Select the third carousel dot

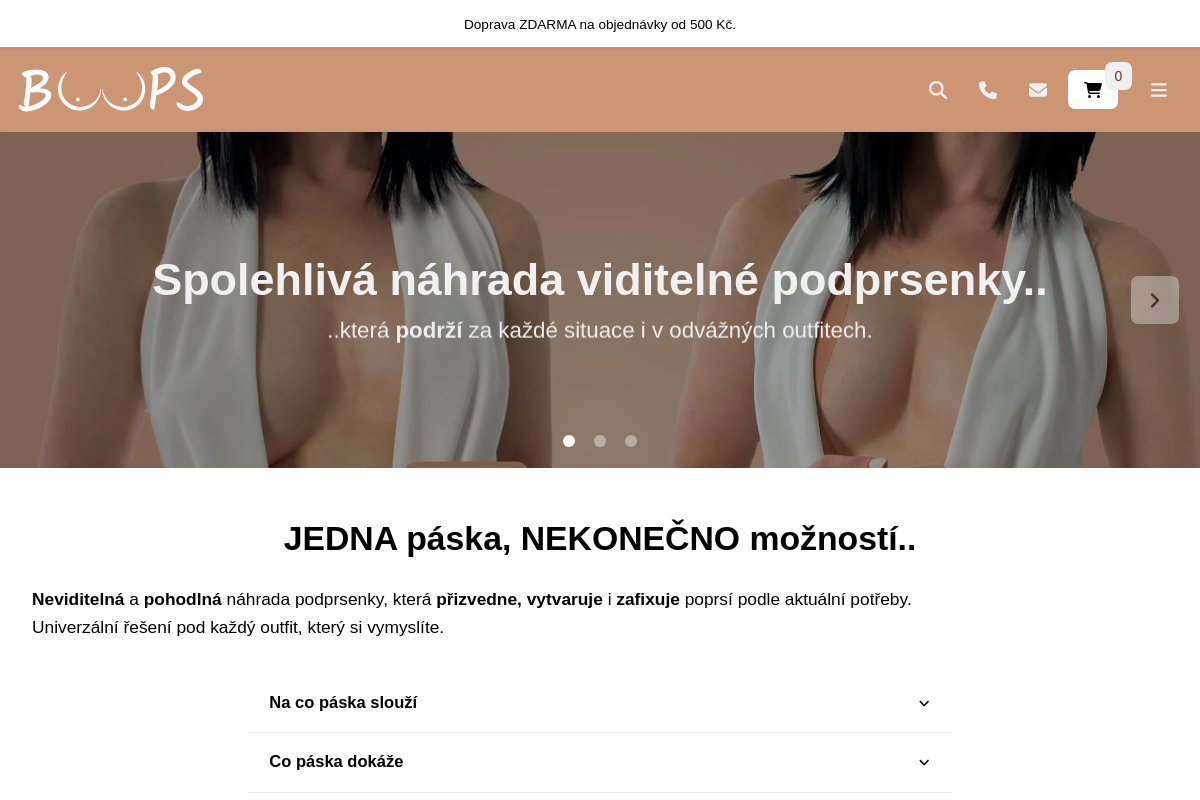[631, 441]
